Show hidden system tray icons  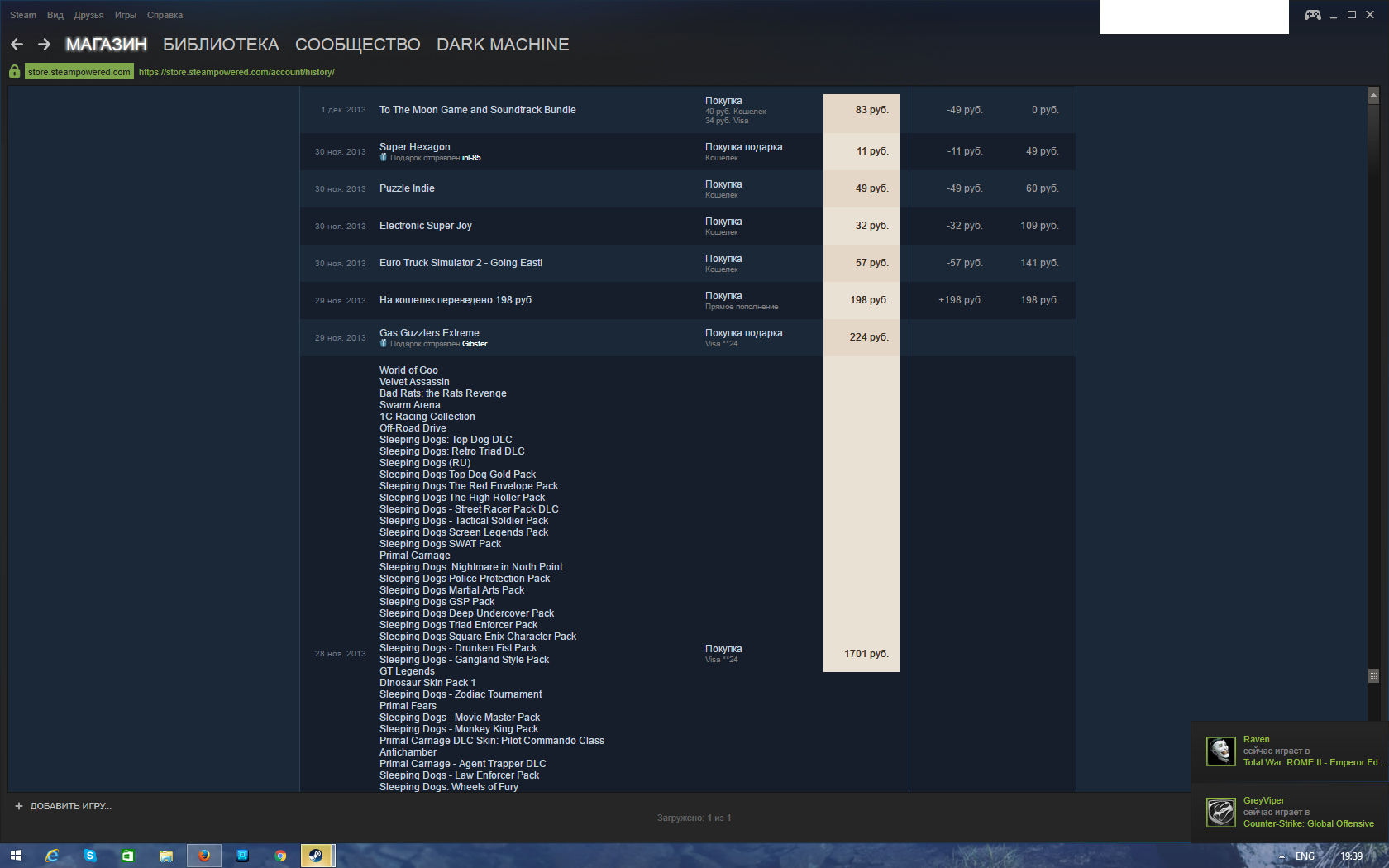pyautogui.click(x=1282, y=856)
